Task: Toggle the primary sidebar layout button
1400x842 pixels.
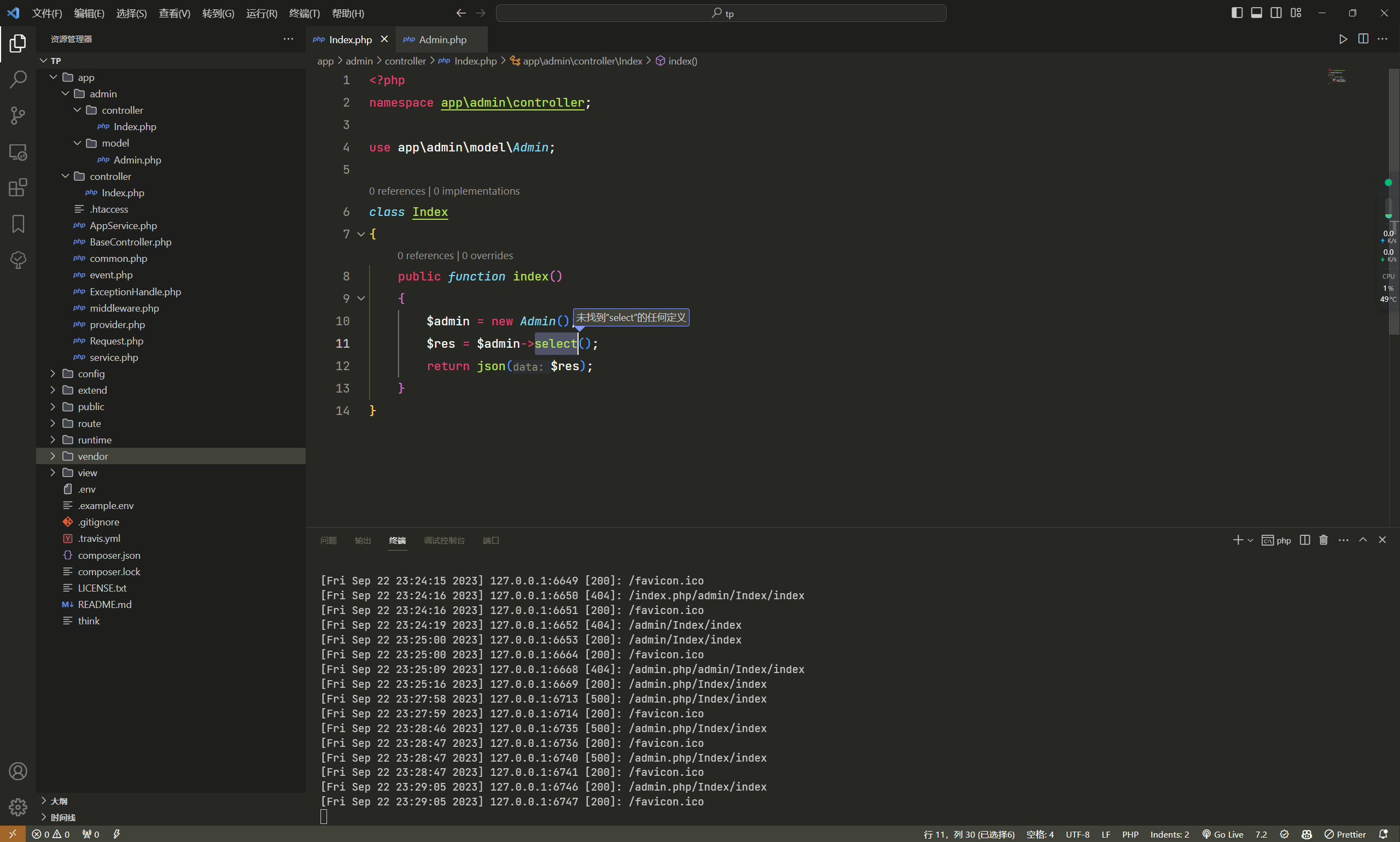Action: click(1236, 13)
